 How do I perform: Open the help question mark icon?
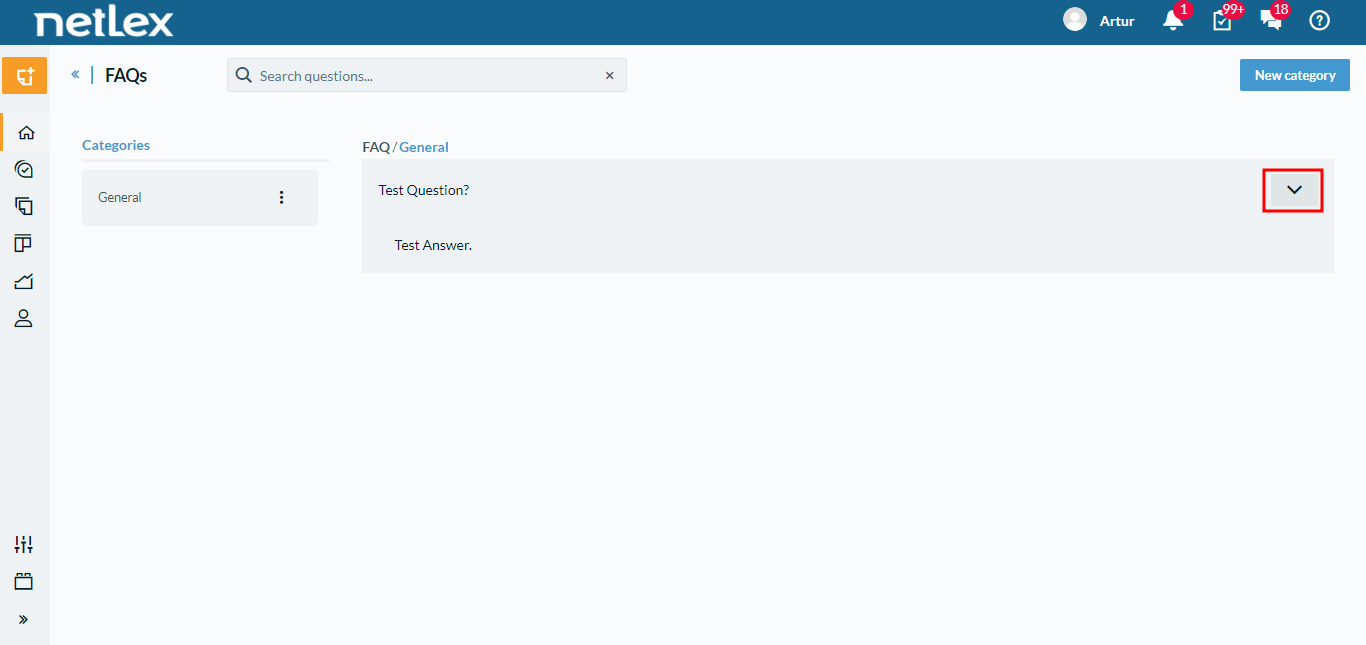1320,20
